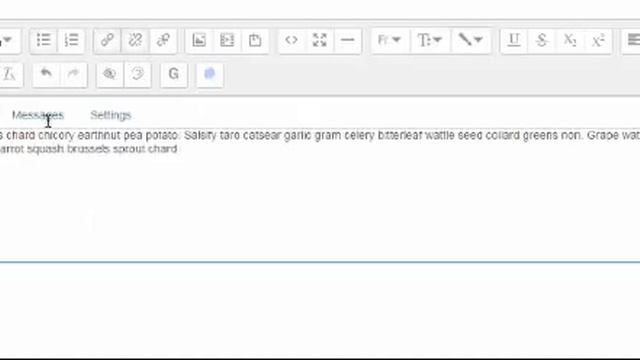Open the font size dropdown

click(x=430, y=40)
